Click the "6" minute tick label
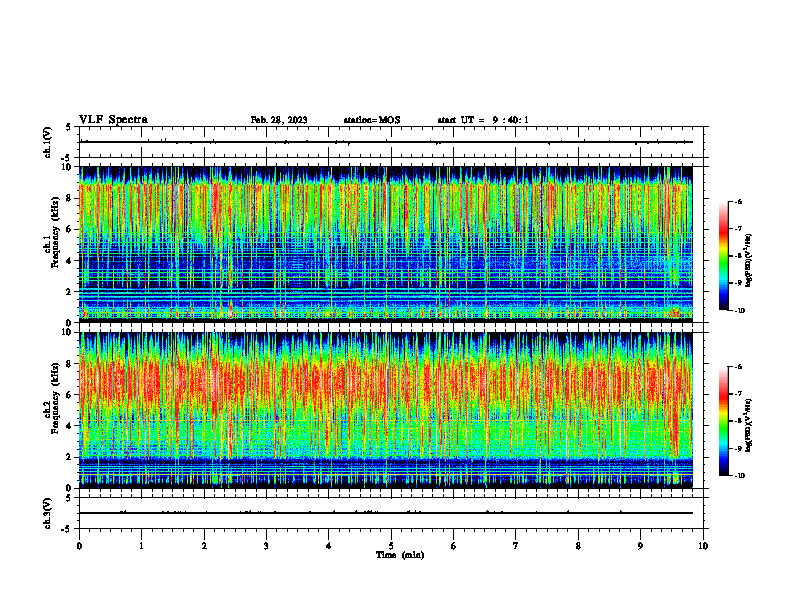The image size is (792, 612). point(454,546)
